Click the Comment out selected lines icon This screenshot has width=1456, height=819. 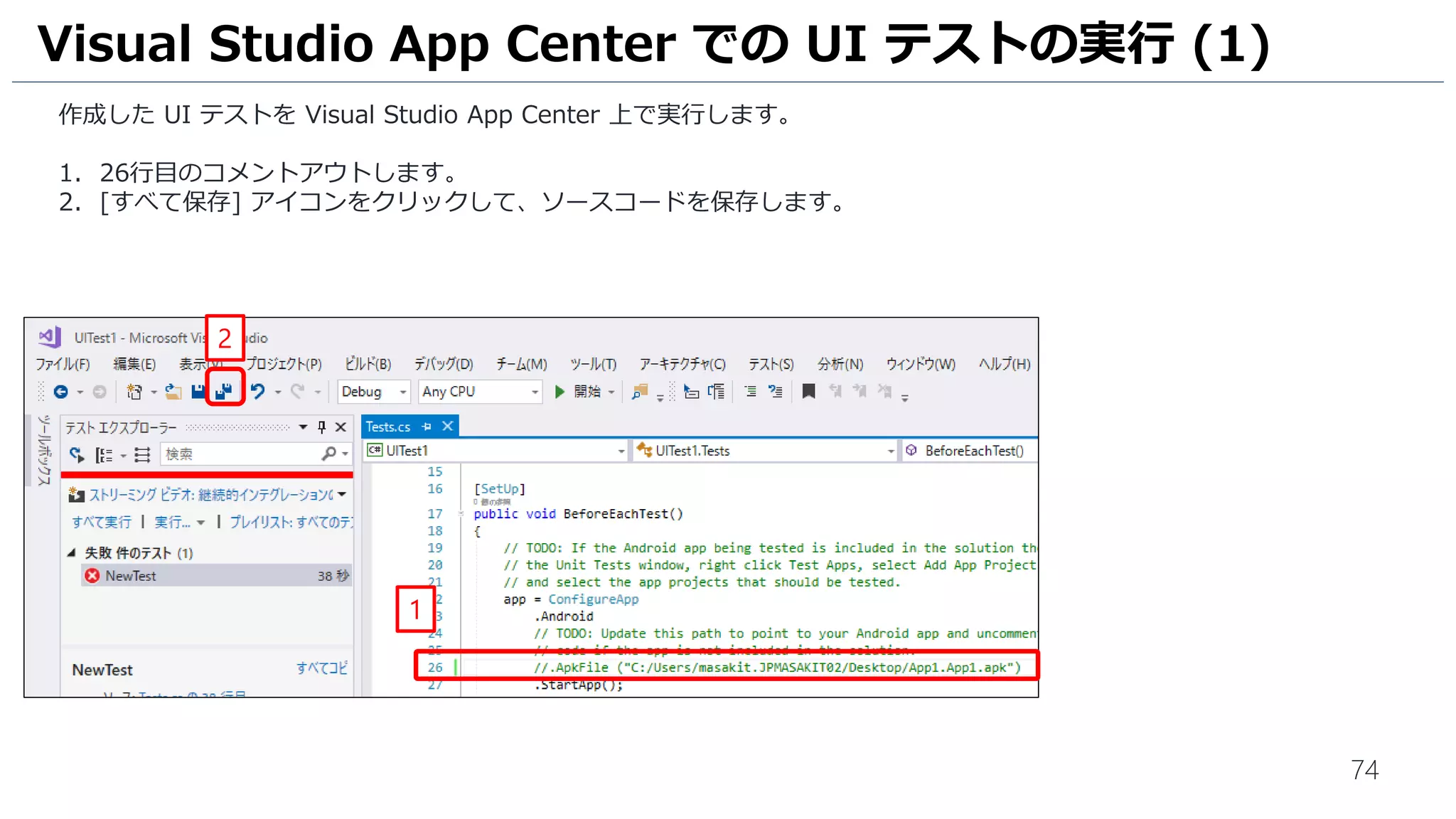(x=750, y=391)
